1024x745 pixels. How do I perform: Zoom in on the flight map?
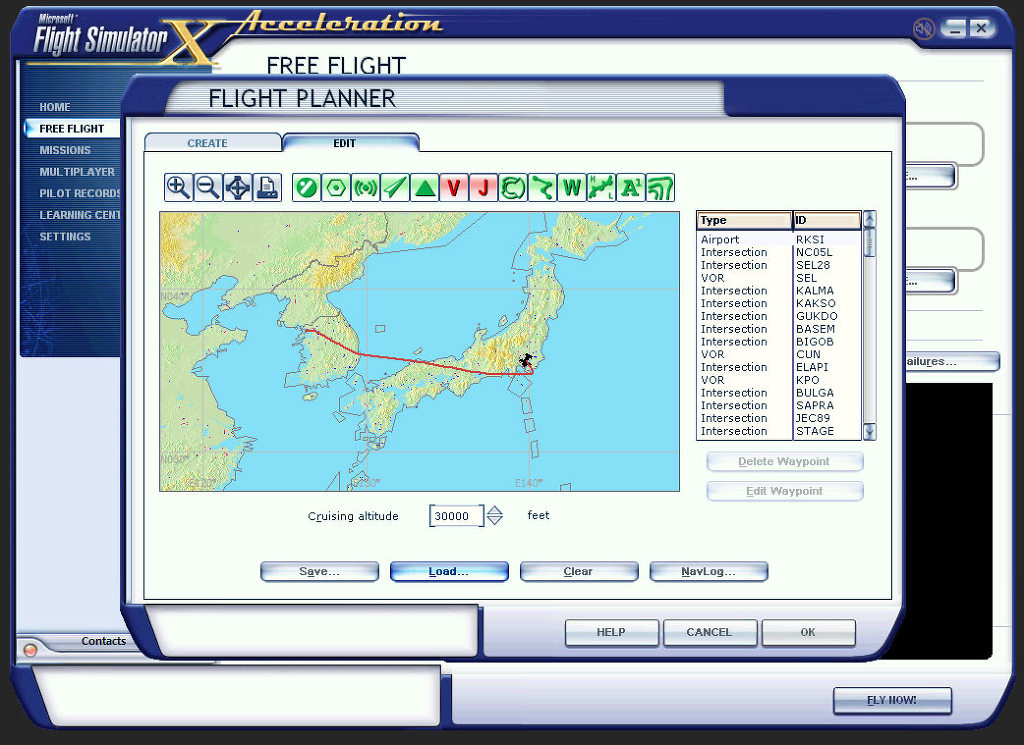(179, 187)
